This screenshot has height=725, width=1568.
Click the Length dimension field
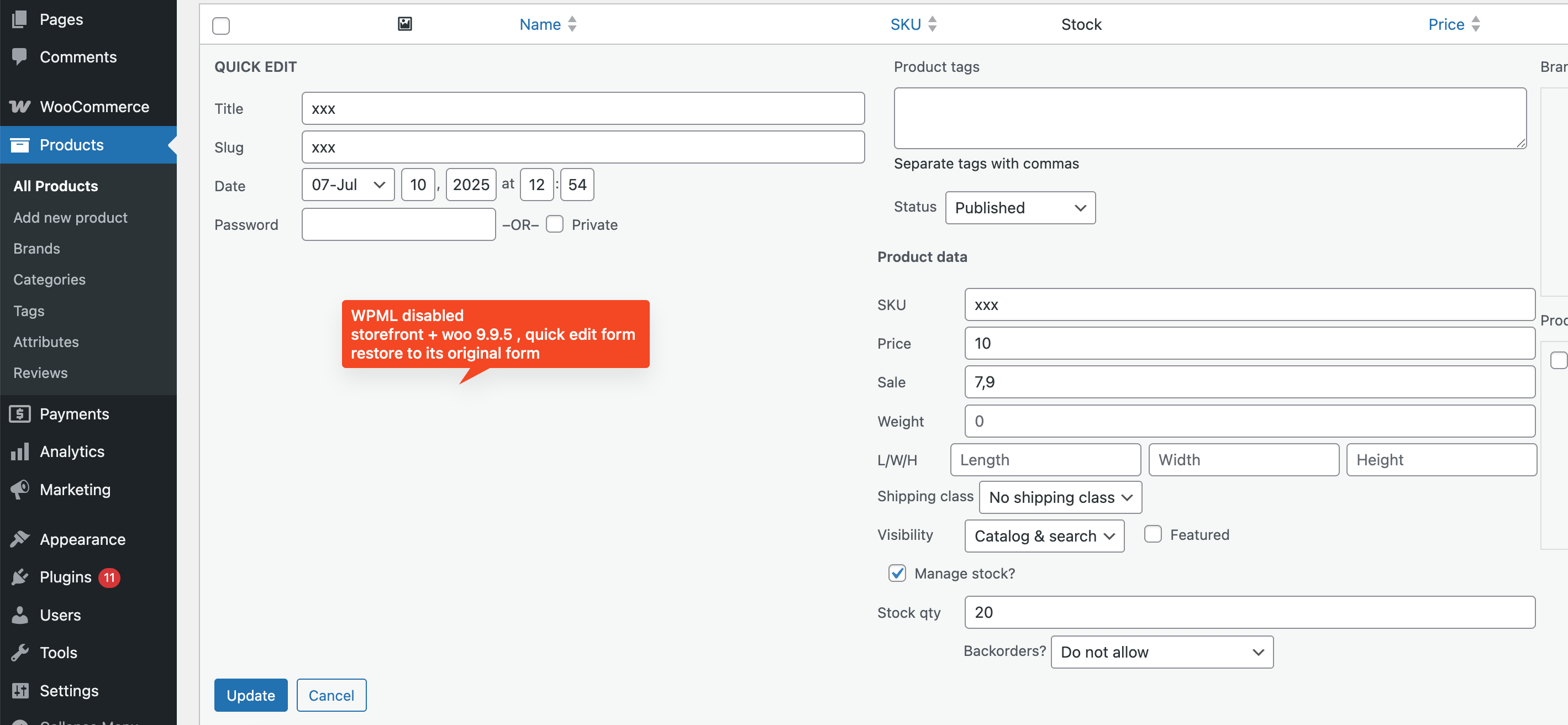[1045, 460]
